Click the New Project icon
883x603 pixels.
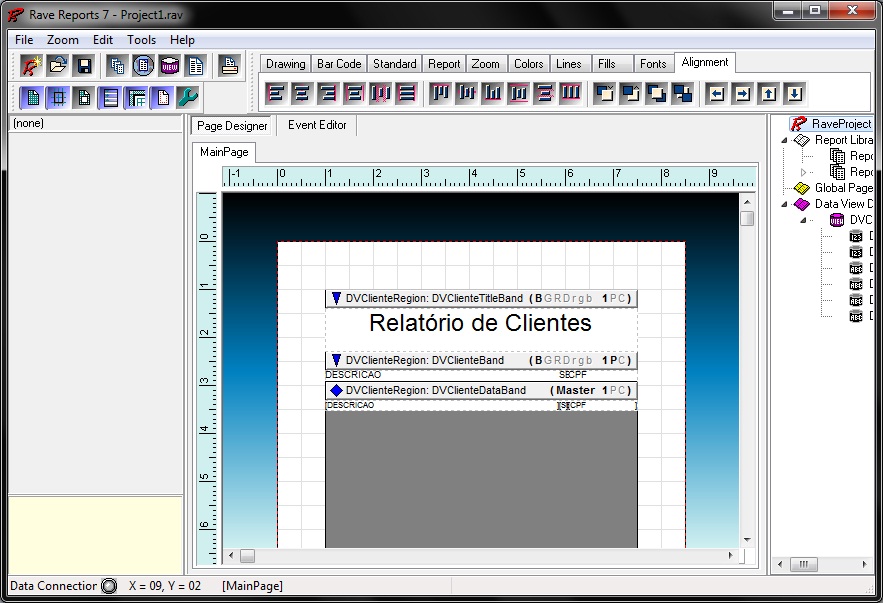[32, 66]
